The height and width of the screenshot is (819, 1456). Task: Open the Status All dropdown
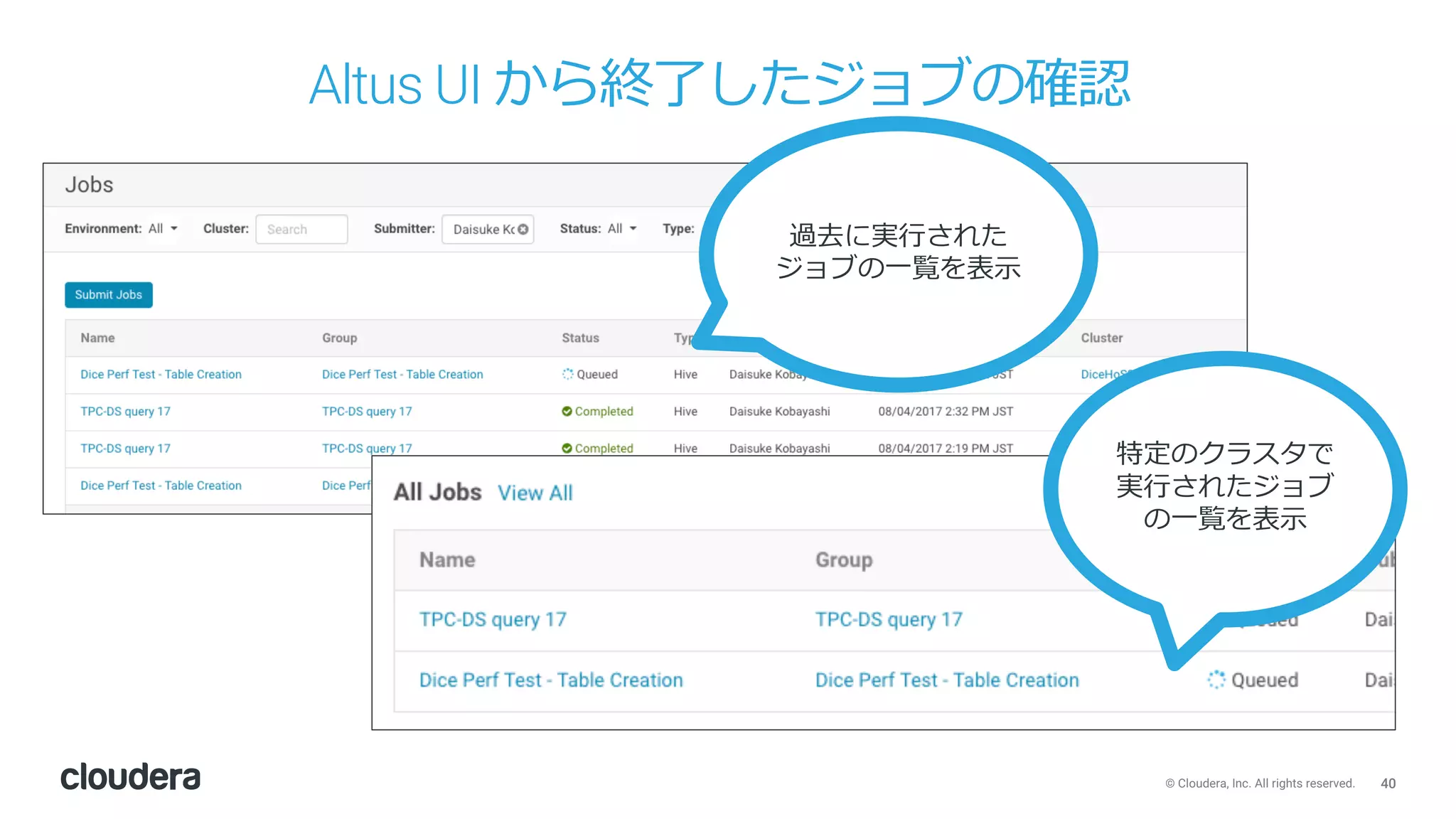click(x=622, y=229)
